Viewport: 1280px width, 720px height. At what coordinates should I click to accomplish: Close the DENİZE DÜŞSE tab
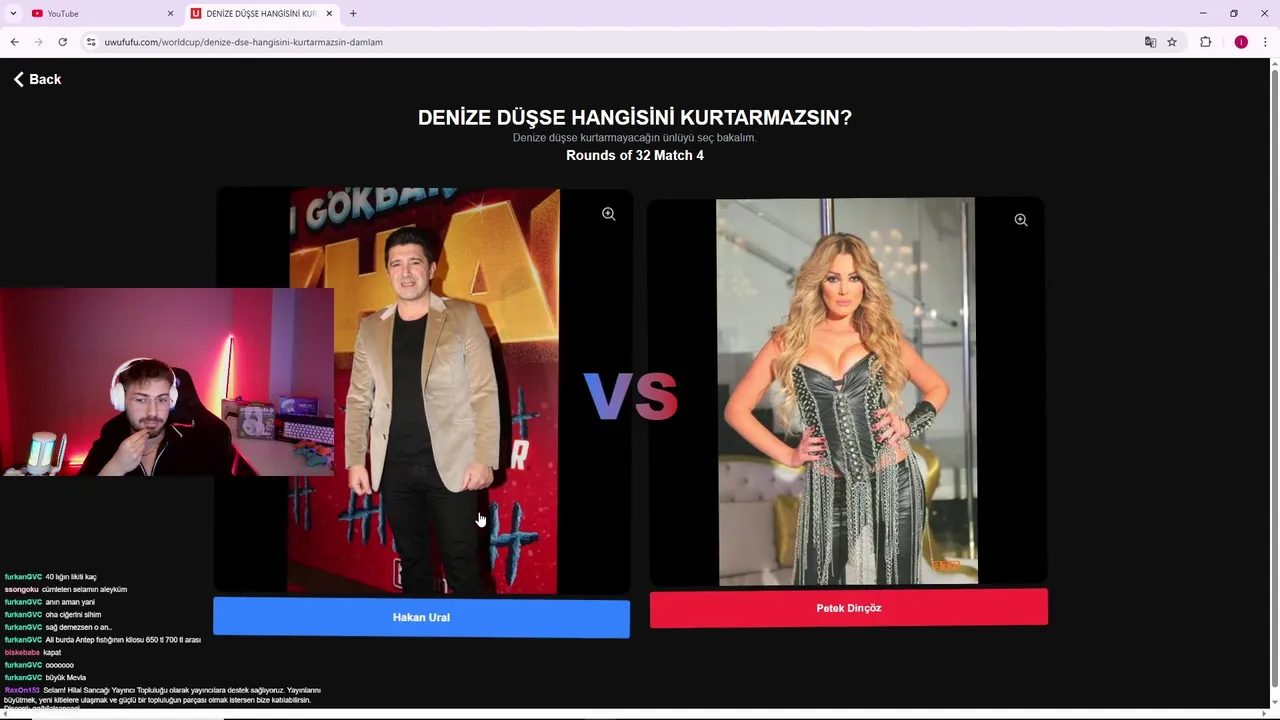click(x=329, y=13)
